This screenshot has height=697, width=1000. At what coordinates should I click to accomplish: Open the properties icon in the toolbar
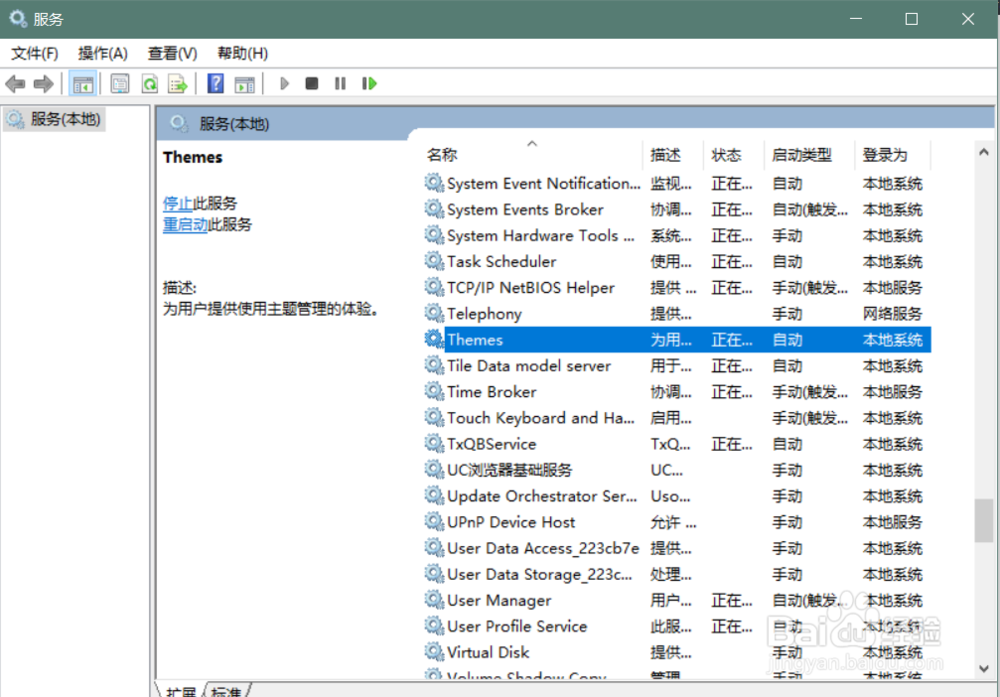(120, 83)
